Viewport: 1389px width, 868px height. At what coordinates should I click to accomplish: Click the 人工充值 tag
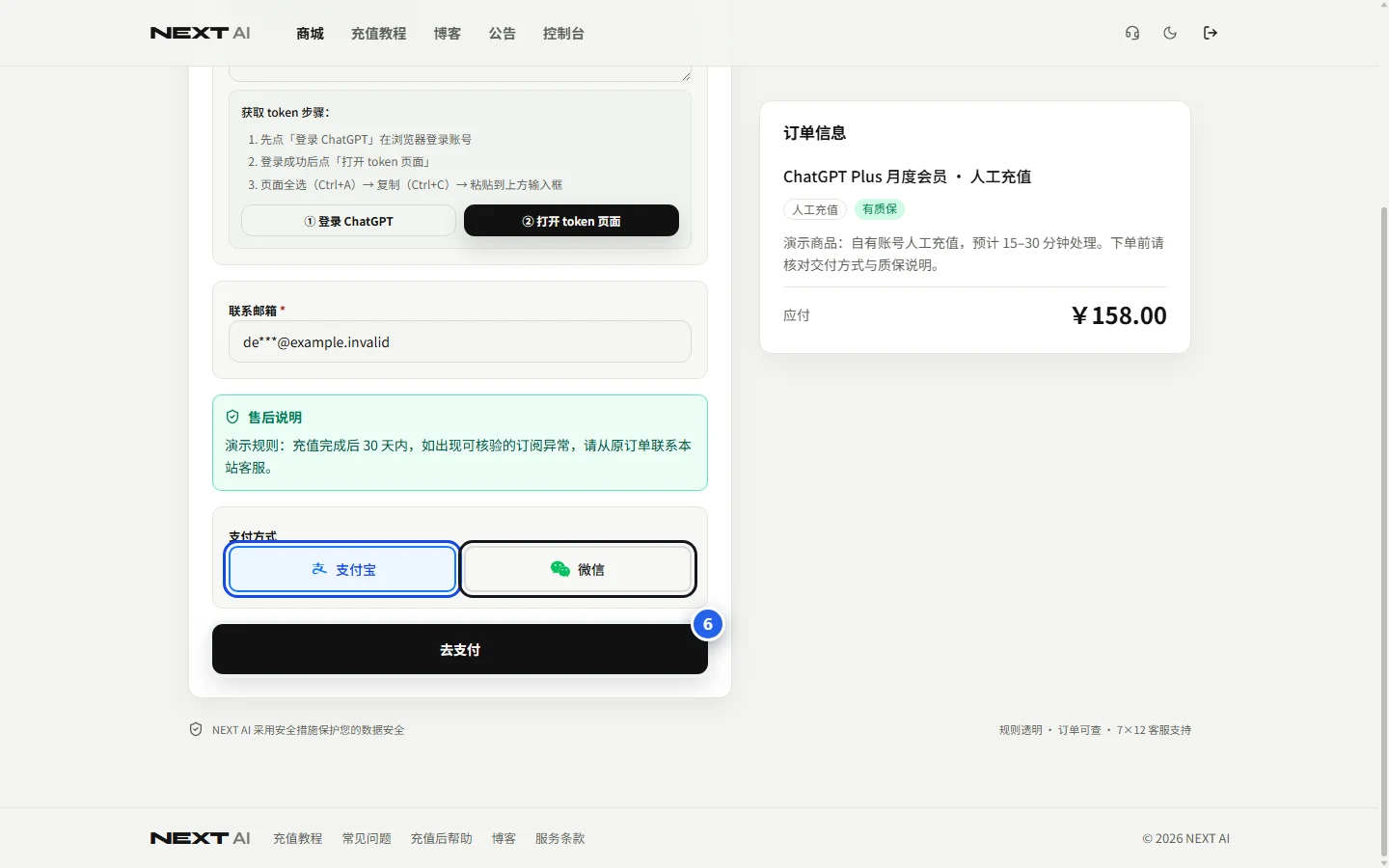[815, 209]
